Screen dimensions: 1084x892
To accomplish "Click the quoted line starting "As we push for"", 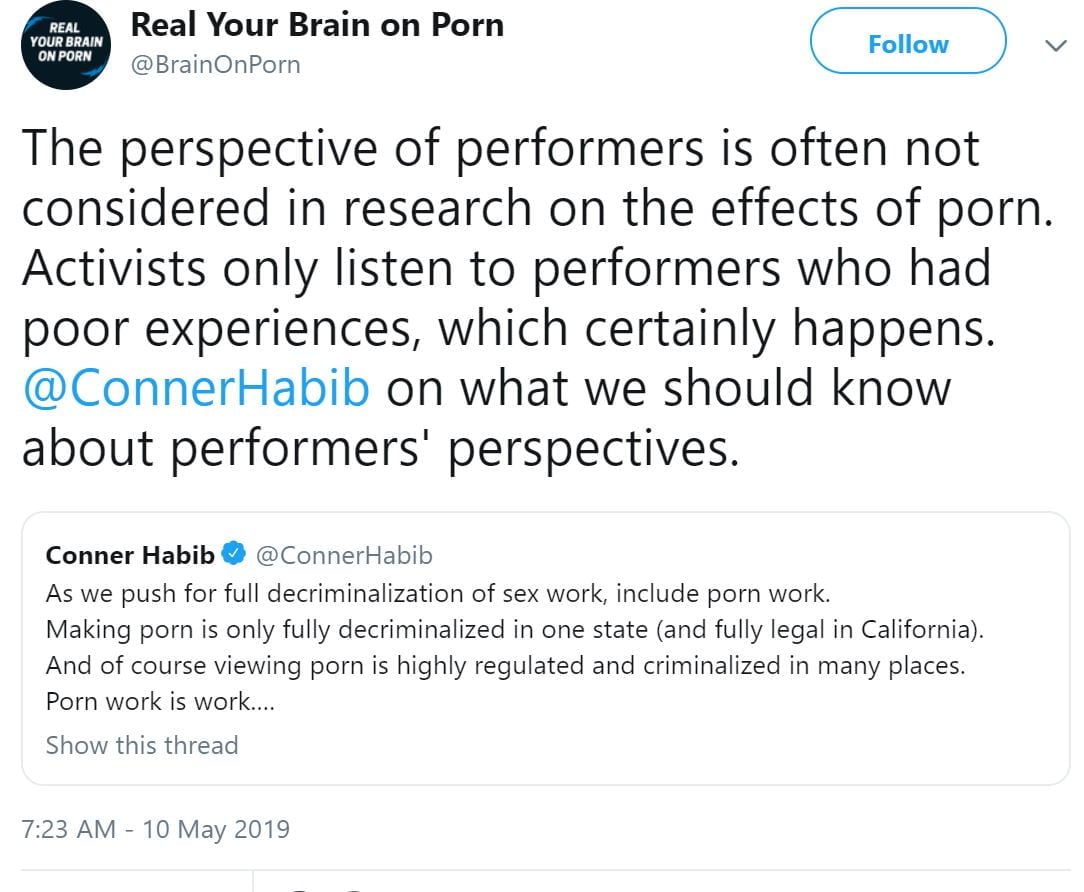I will (x=437, y=593).
